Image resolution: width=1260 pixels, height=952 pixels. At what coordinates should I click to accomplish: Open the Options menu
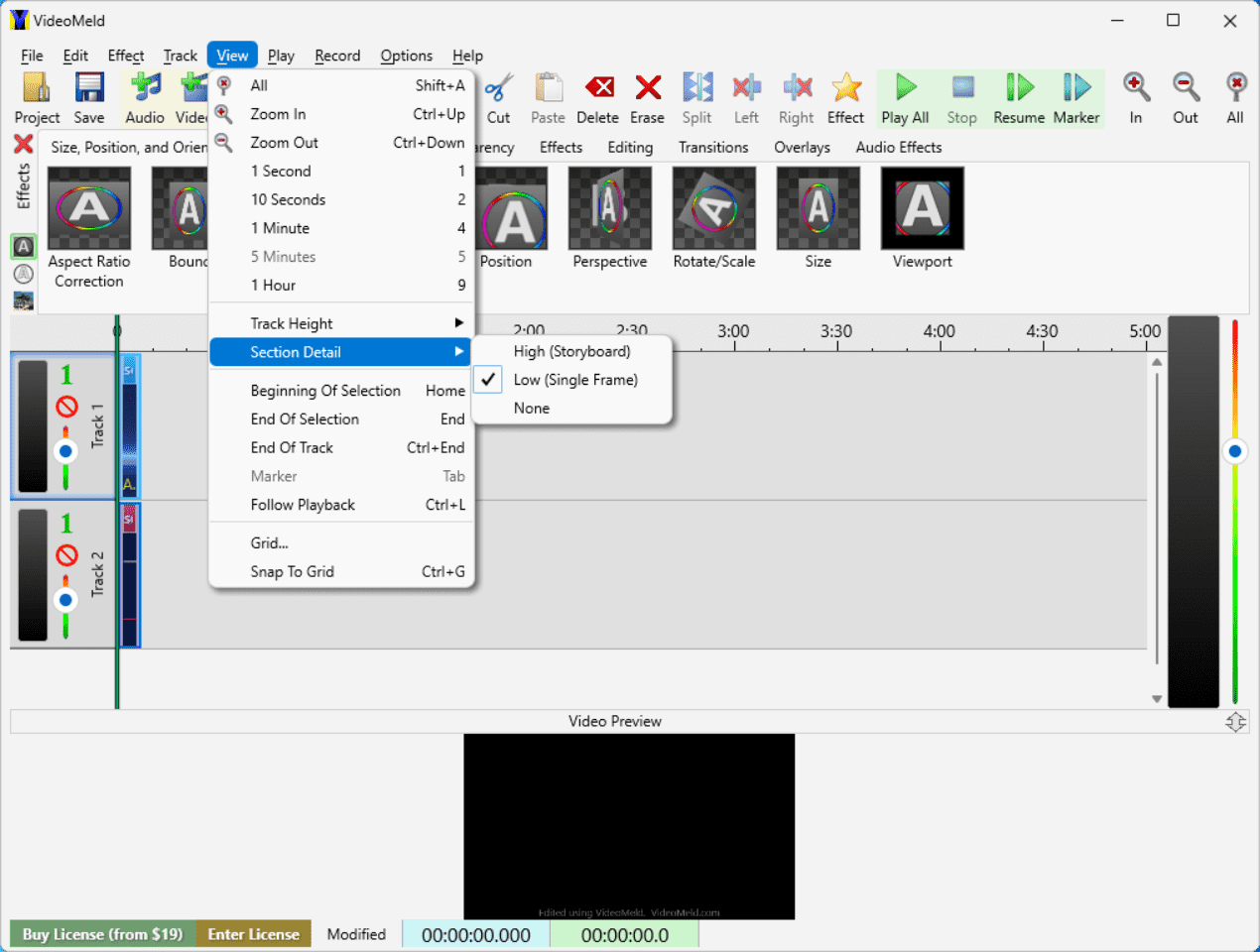(407, 56)
